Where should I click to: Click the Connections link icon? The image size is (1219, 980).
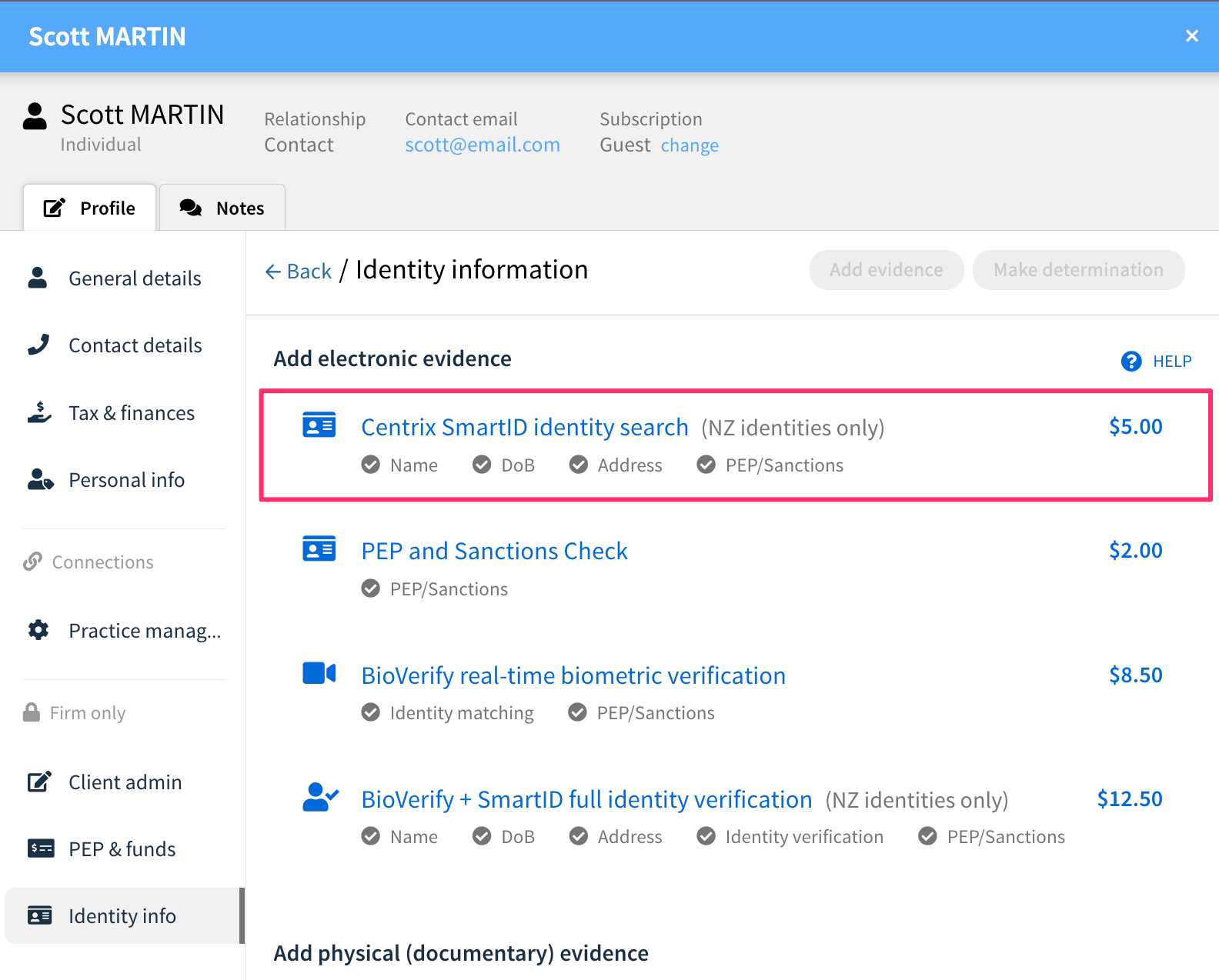32,562
